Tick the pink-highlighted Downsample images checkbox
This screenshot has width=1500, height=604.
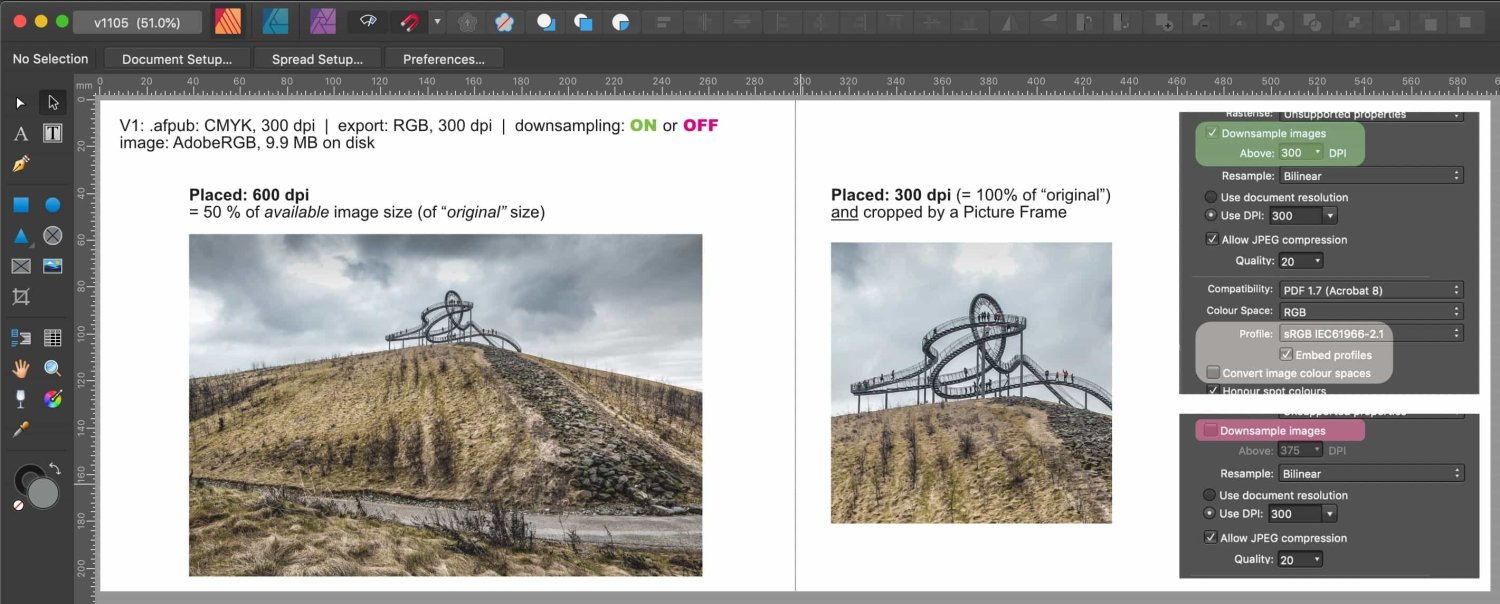point(1211,431)
